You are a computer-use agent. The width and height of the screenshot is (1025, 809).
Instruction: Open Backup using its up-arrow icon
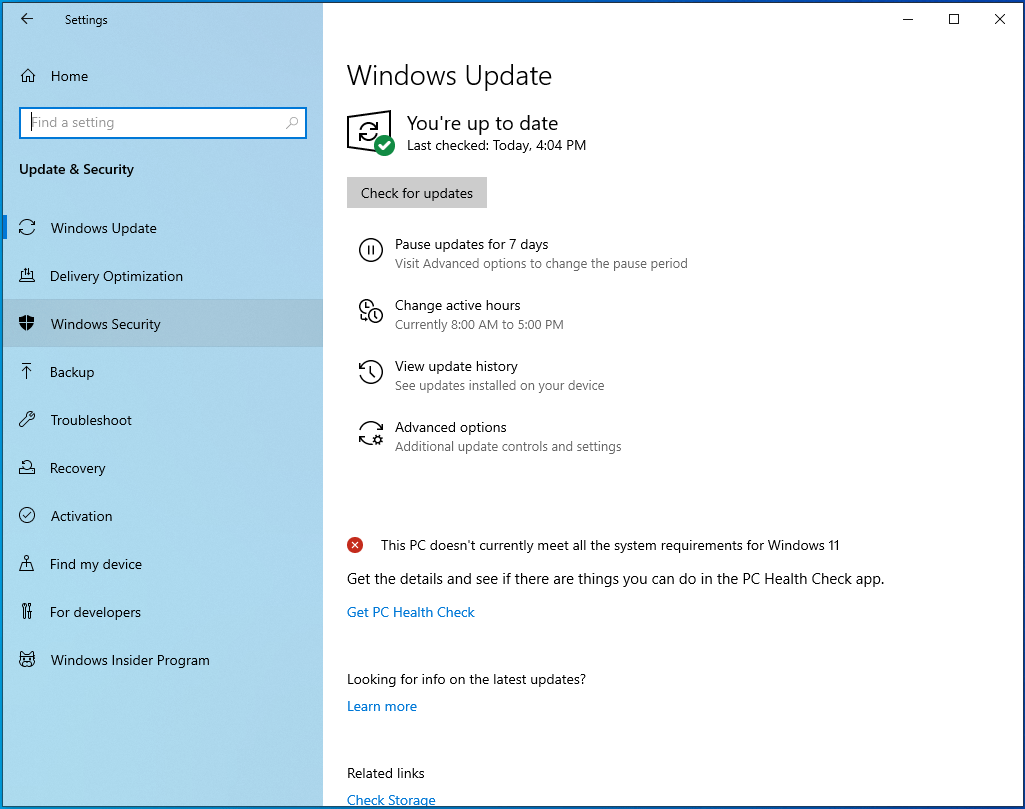[25, 372]
